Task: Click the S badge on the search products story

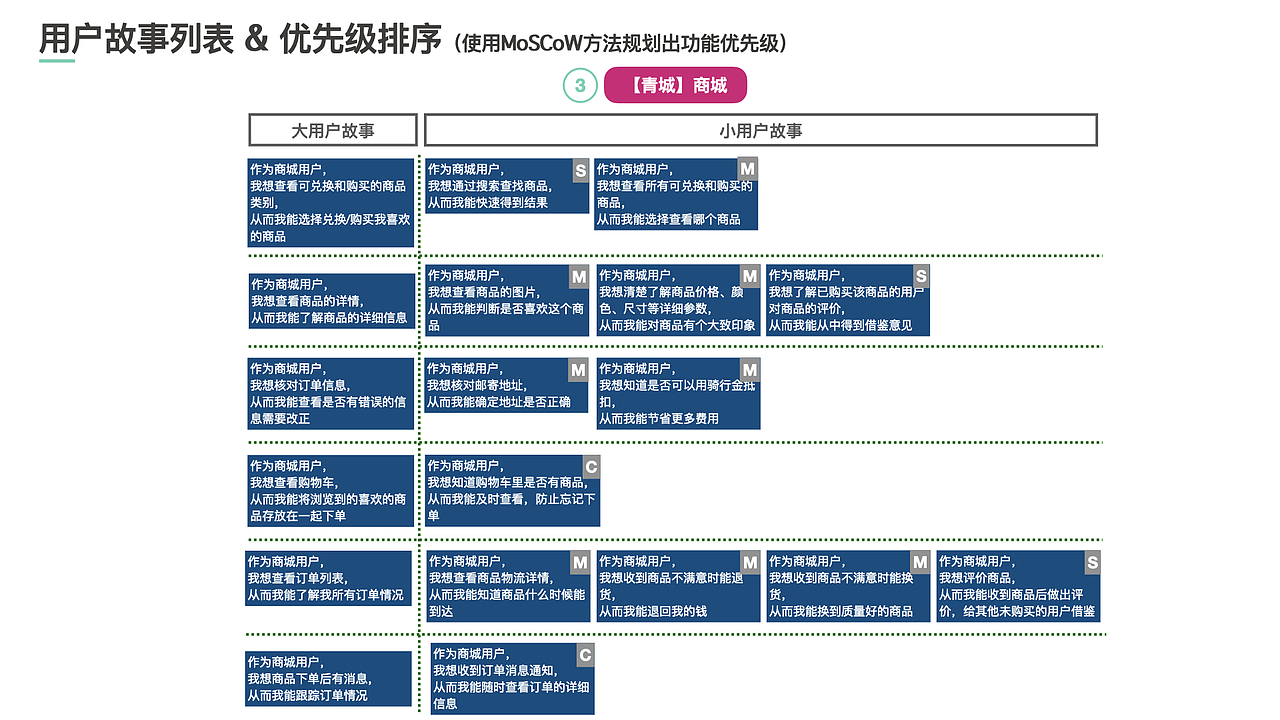Action: coord(578,170)
